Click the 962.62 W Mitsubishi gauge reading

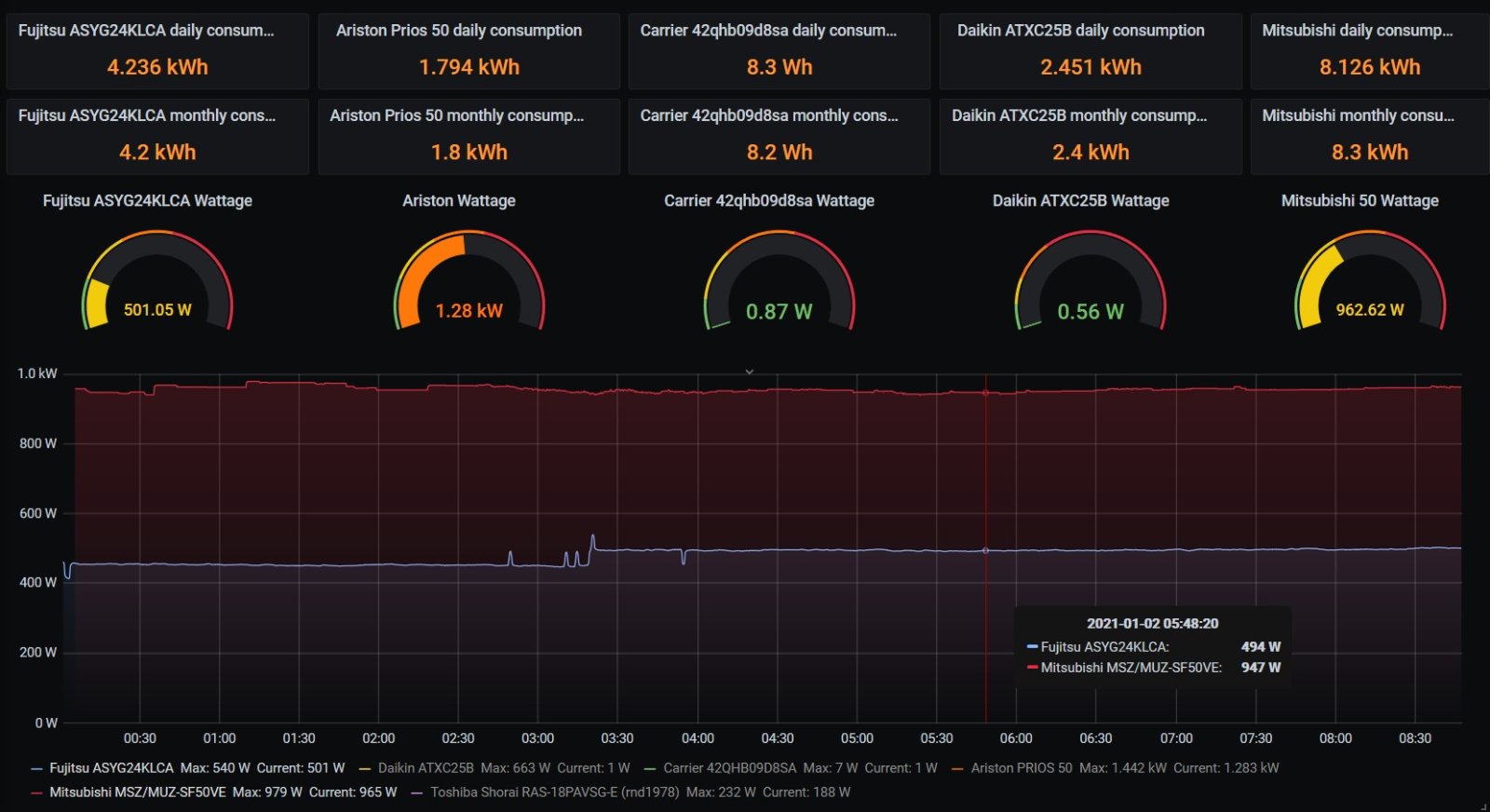click(1370, 310)
